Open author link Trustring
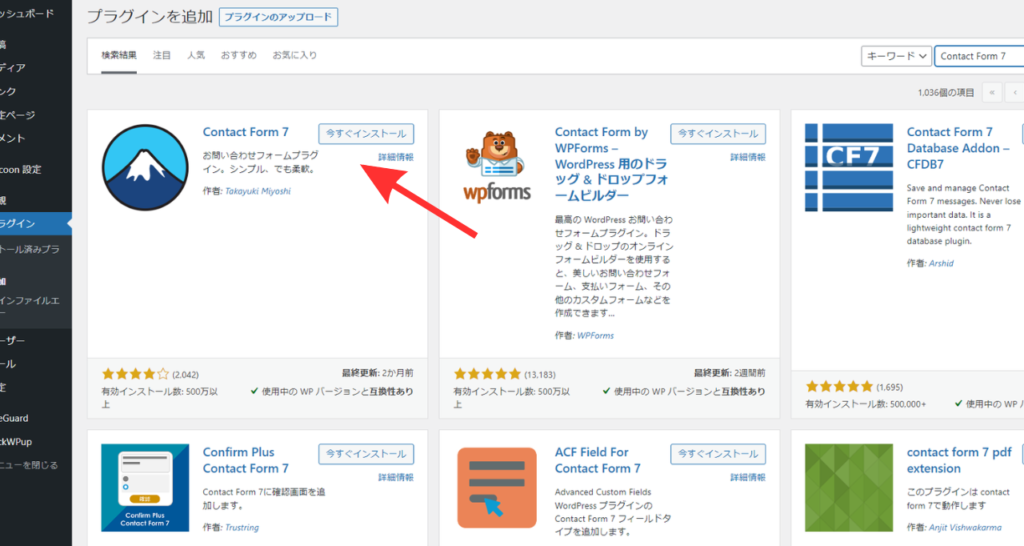The width and height of the screenshot is (1024, 546). pyautogui.click(x=242, y=528)
